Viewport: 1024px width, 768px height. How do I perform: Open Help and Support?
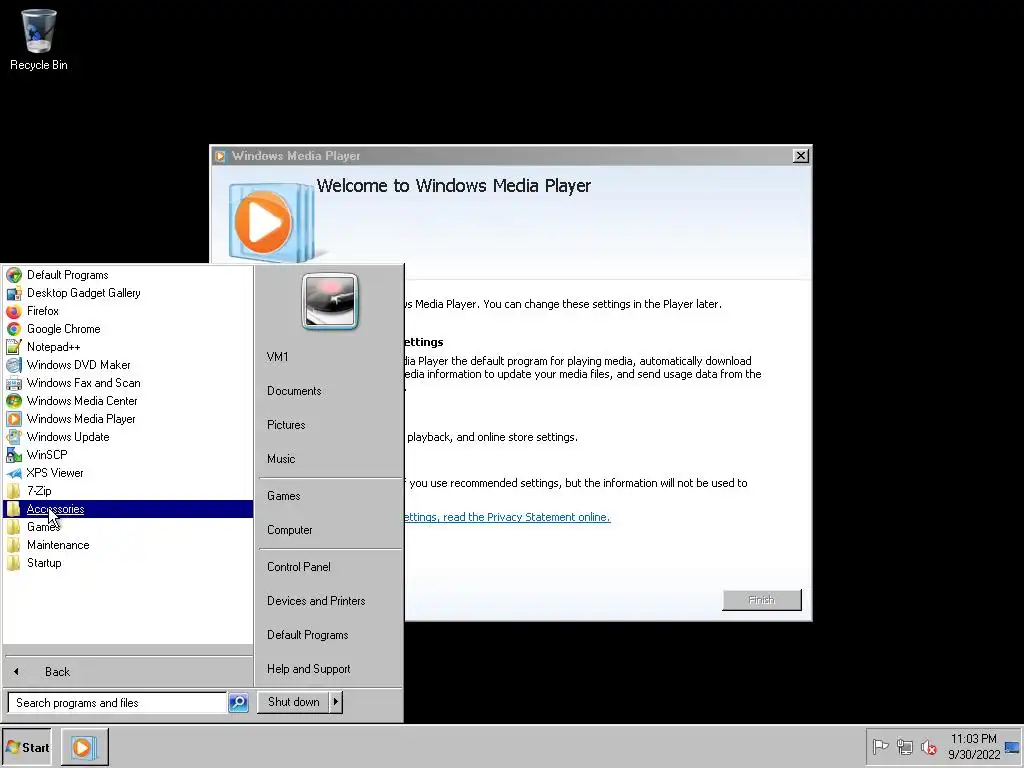pos(330,669)
